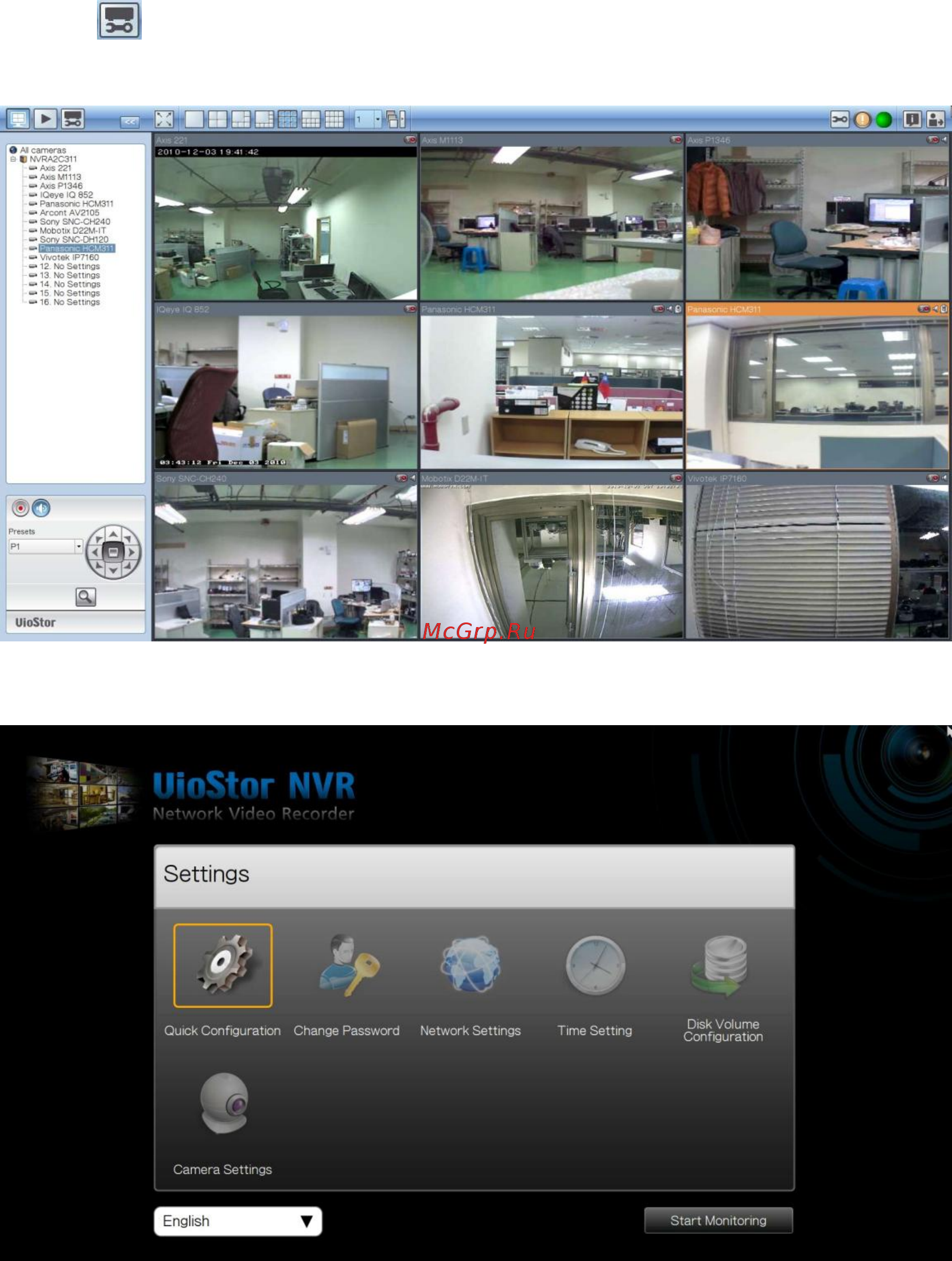Viewport: 952px width, 1261px height.
Task: Select Sony SNC-CH240 in the tree
Action: 75,221
